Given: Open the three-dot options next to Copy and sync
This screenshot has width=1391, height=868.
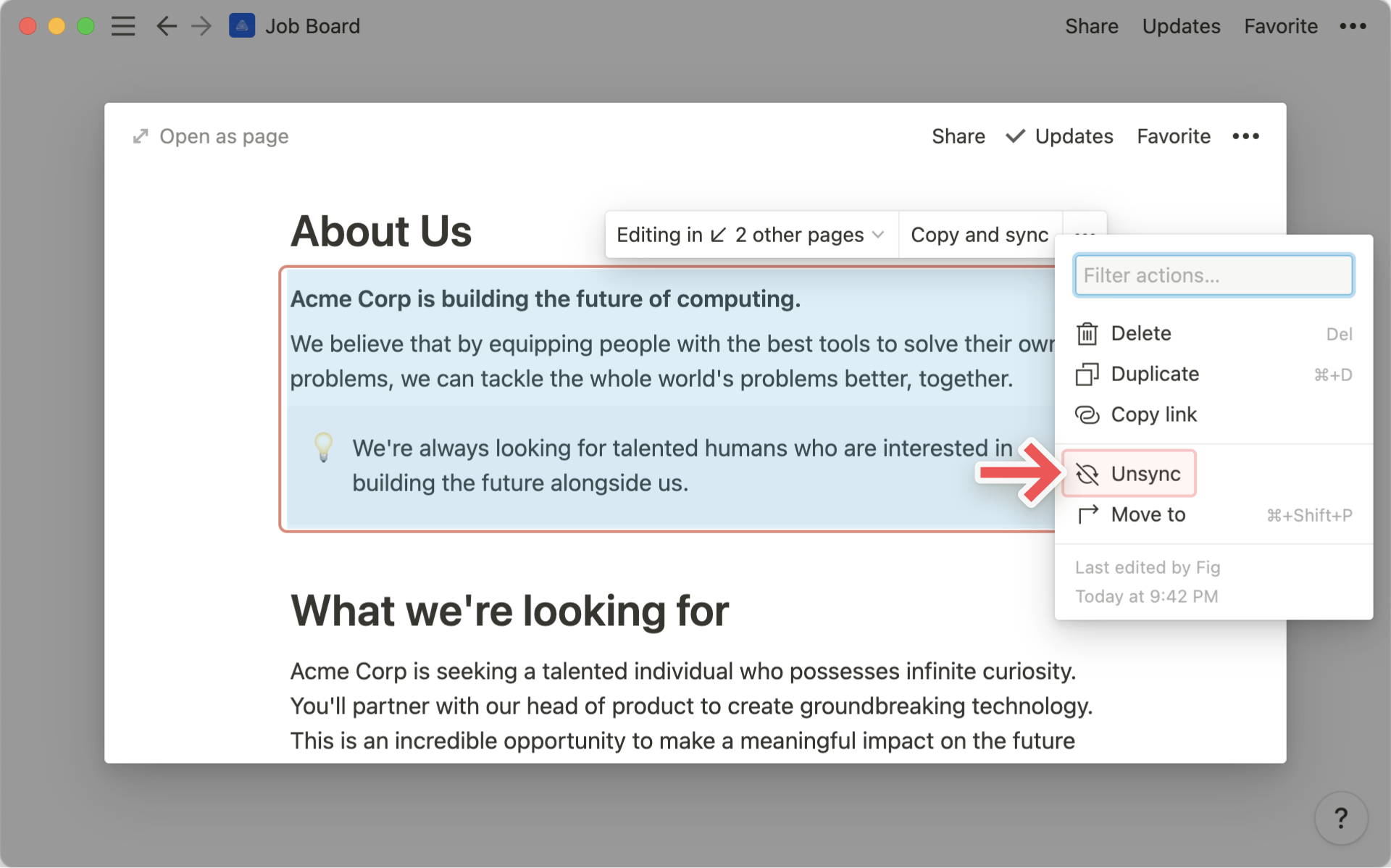Looking at the screenshot, I should [x=1083, y=233].
